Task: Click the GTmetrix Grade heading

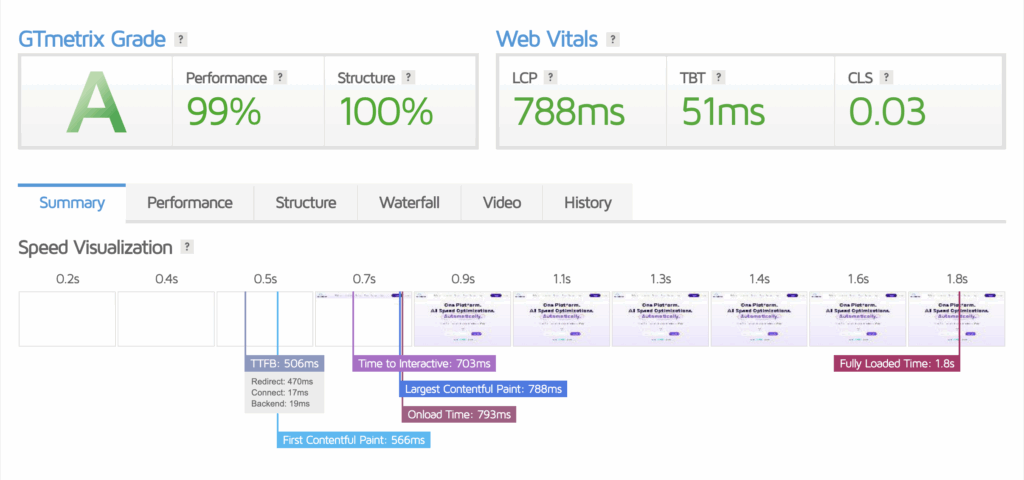Action: pyautogui.click(x=92, y=39)
